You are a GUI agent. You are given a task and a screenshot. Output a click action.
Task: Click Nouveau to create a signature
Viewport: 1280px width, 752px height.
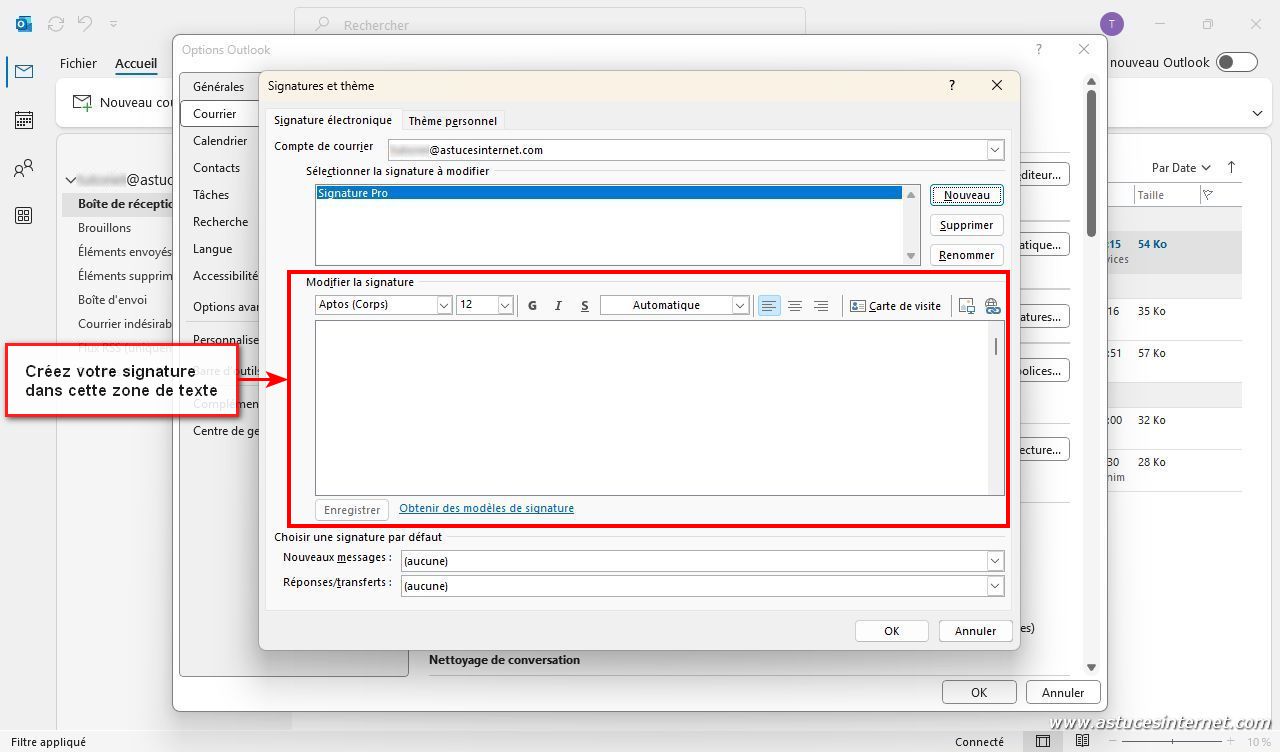(966, 195)
